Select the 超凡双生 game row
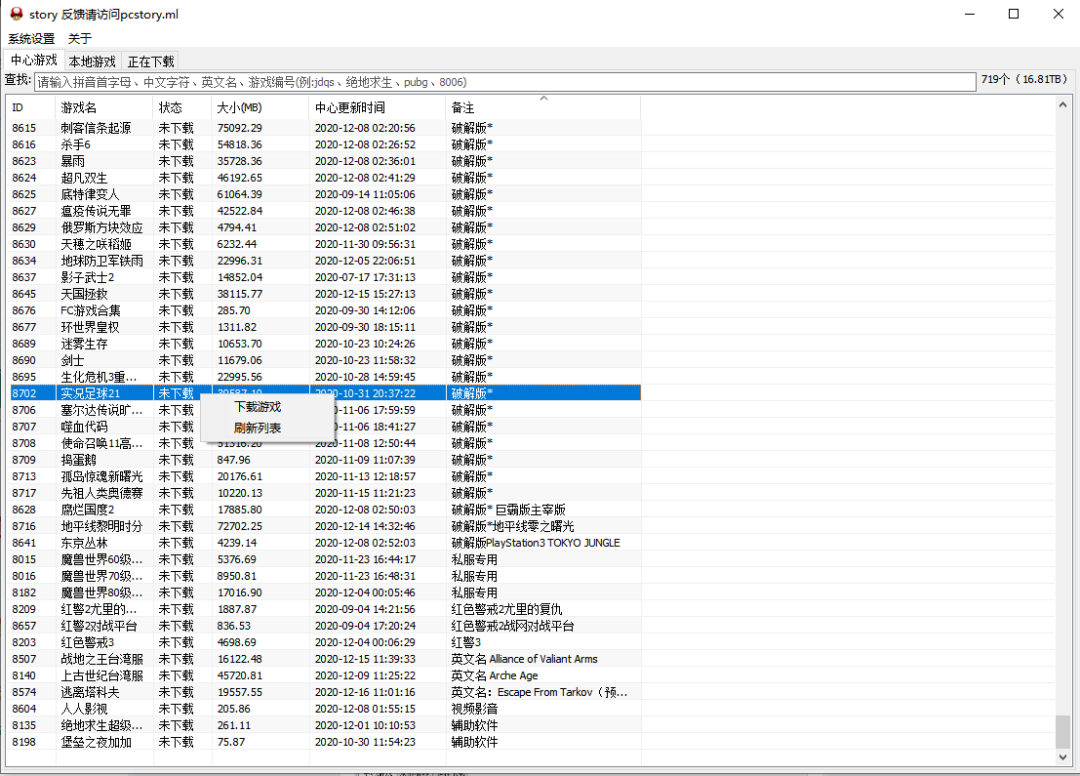Viewport: 1080px width, 776px height. click(x=324, y=178)
